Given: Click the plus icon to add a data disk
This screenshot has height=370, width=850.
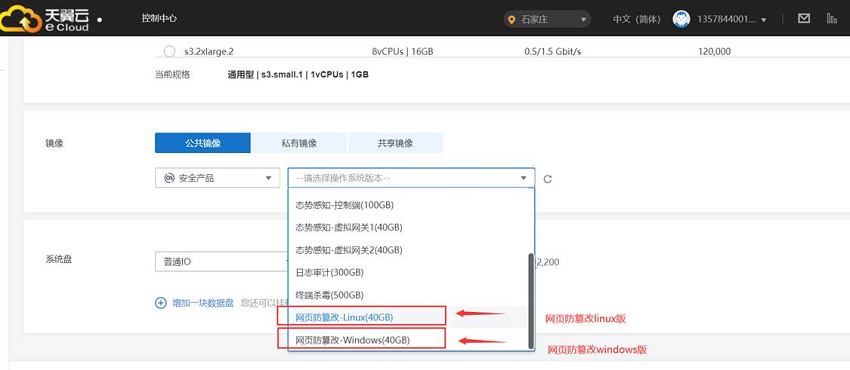Looking at the screenshot, I should [x=160, y=303].
